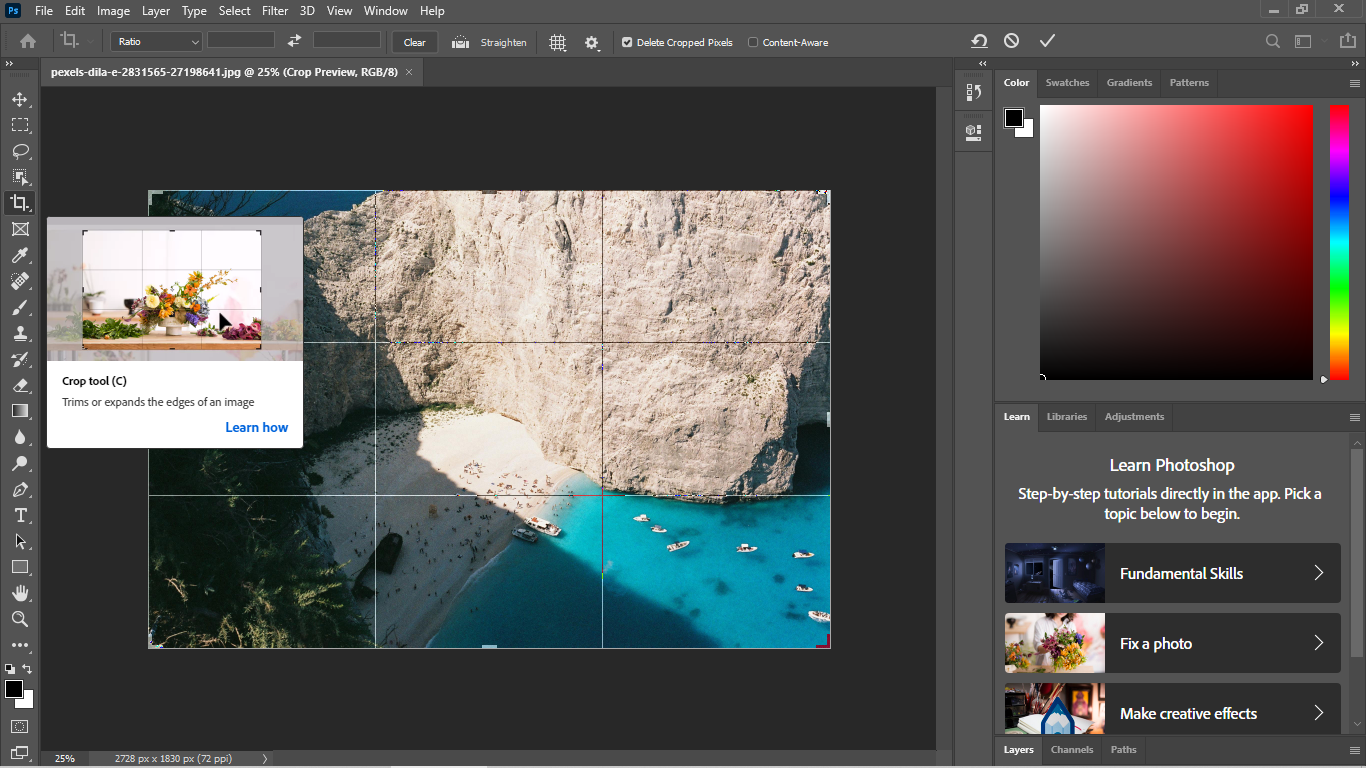The width and height of the screenshot is (1366, 768).
Task: Select the Zoom tool
Action: pos(20,619)
